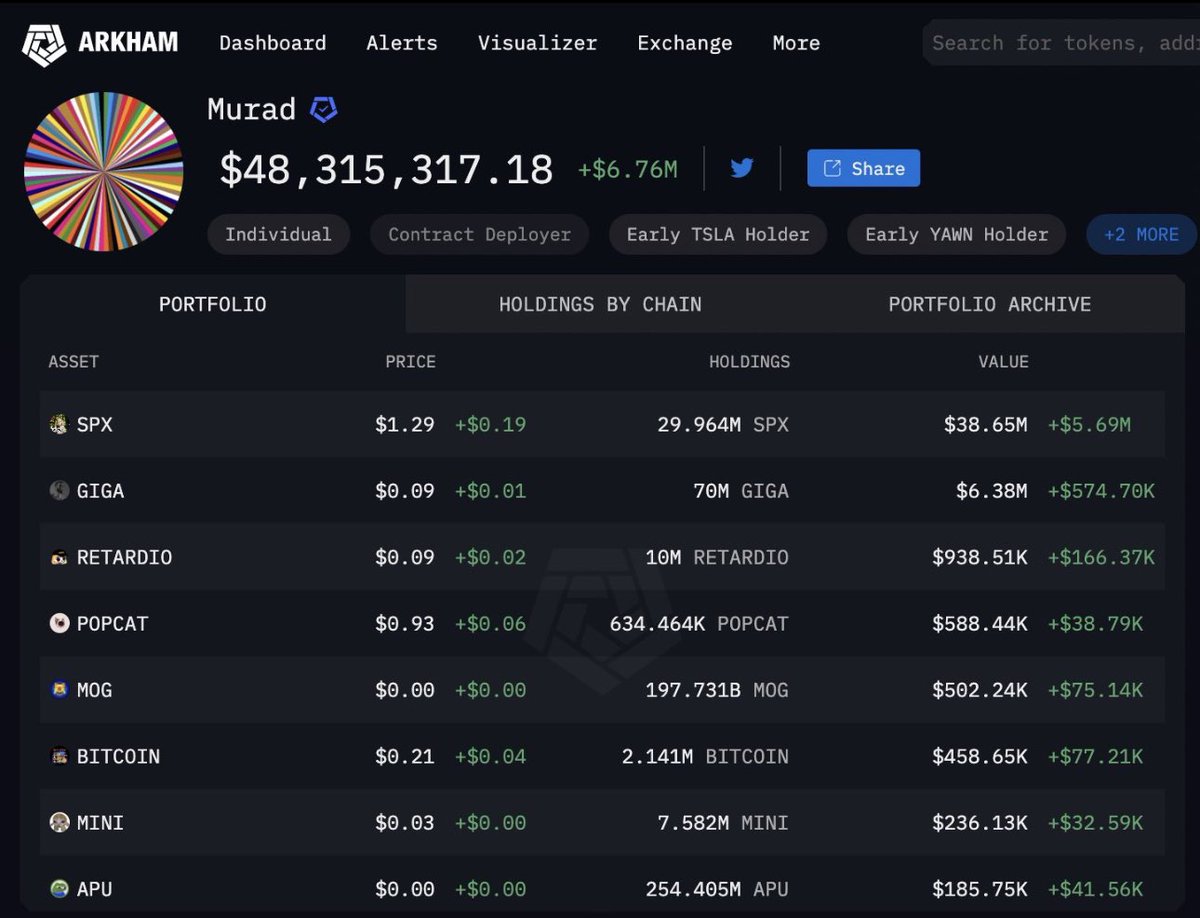Click MOG holdings 197.731B MOG
This screenshot has height=918, width=1200.
[x=717, y=690]
